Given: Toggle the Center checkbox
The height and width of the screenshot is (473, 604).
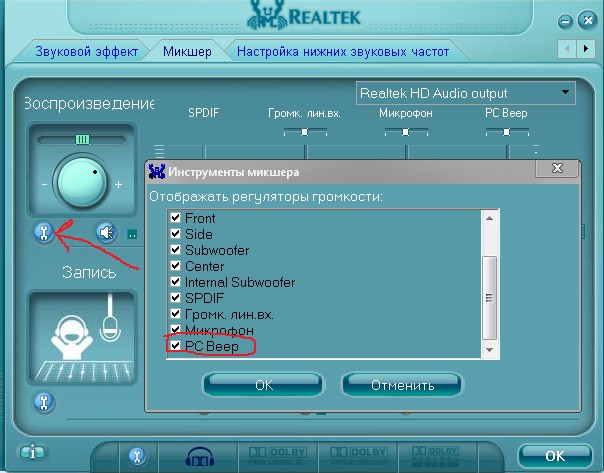Looking at the screenshot, I should (x=176, y=266).
